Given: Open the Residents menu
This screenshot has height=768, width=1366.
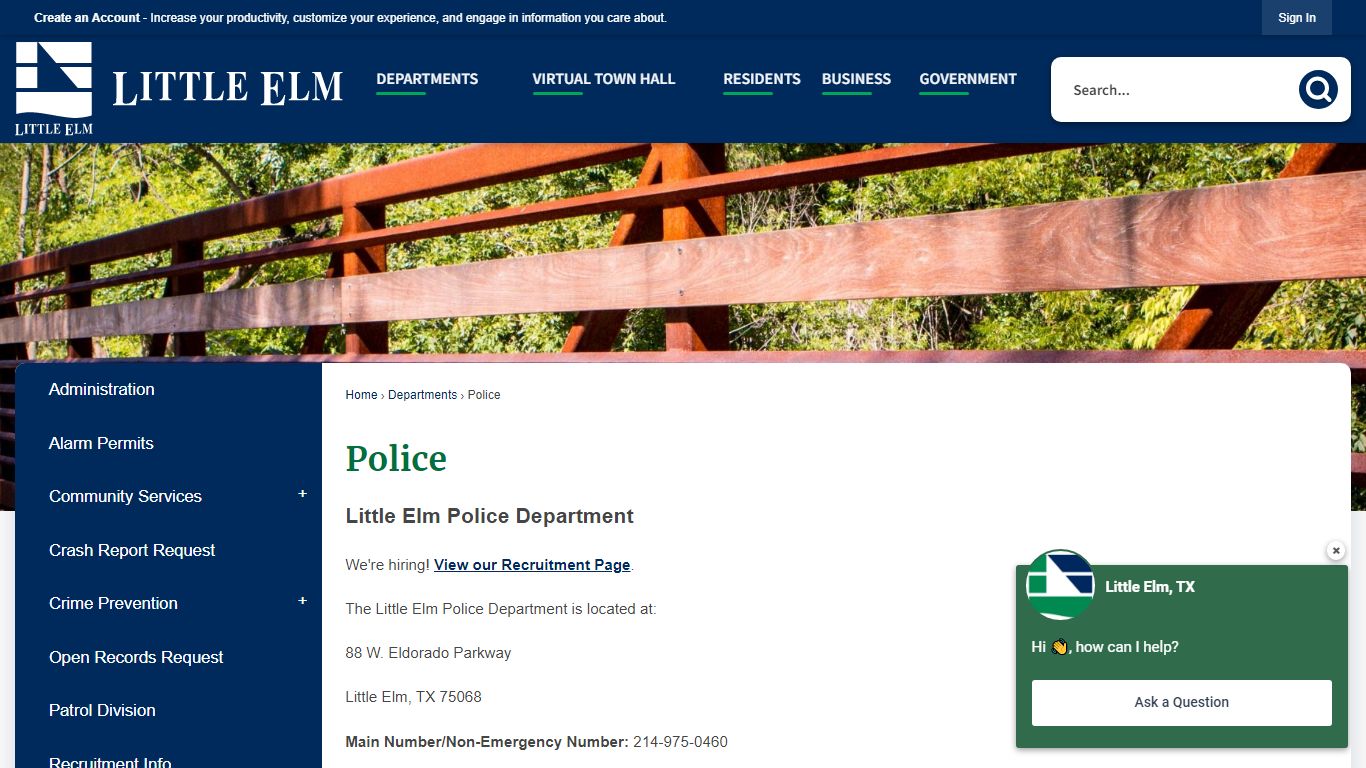Looking at the screenshot, I should point(761,80).
